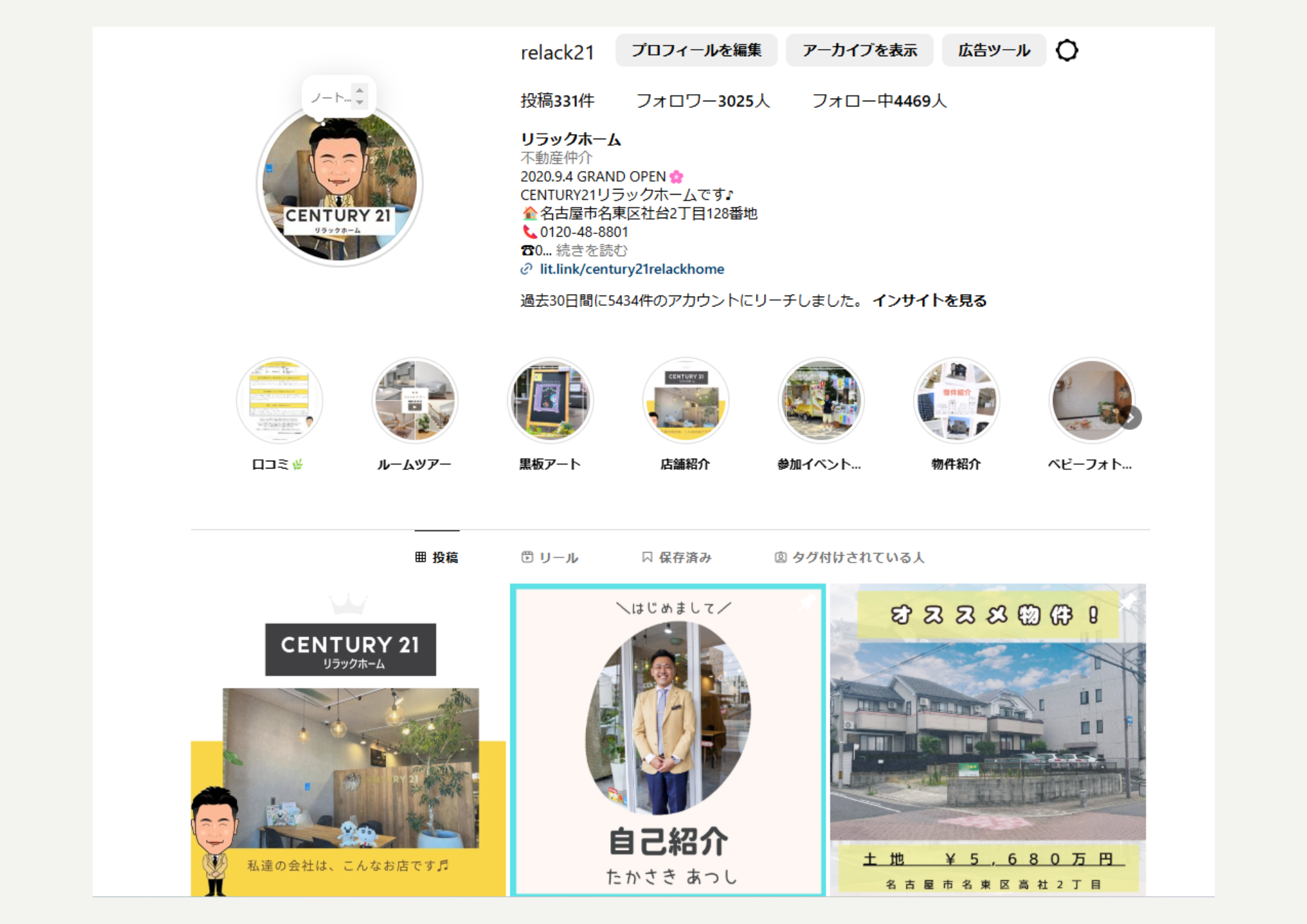Open the 自己紹介 self-introduction post
The width and height of the screenshot is (1307, 924).
pyautogui.click(x=668, y=740)
